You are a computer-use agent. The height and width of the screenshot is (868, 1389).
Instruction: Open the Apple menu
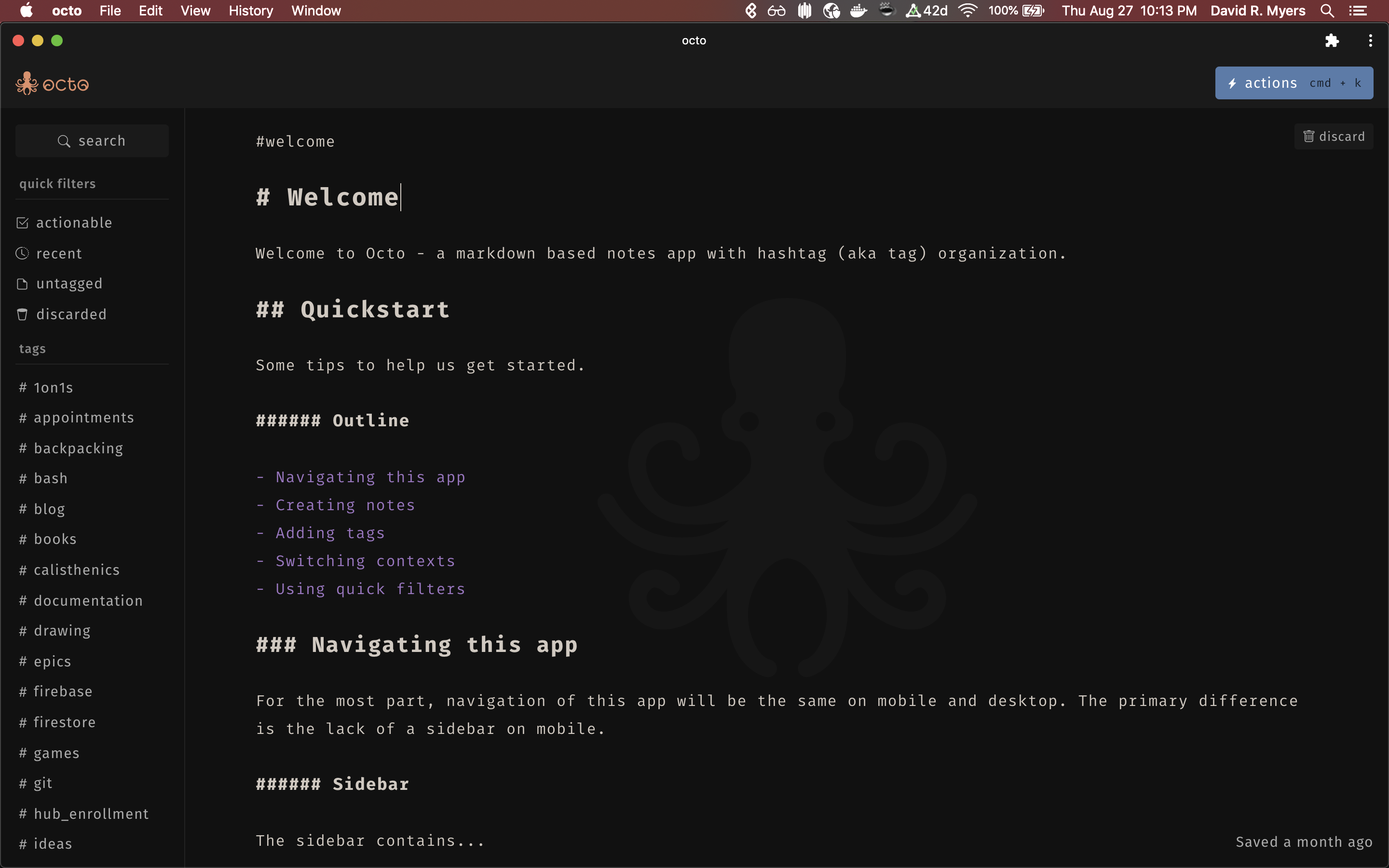point(27,10)
